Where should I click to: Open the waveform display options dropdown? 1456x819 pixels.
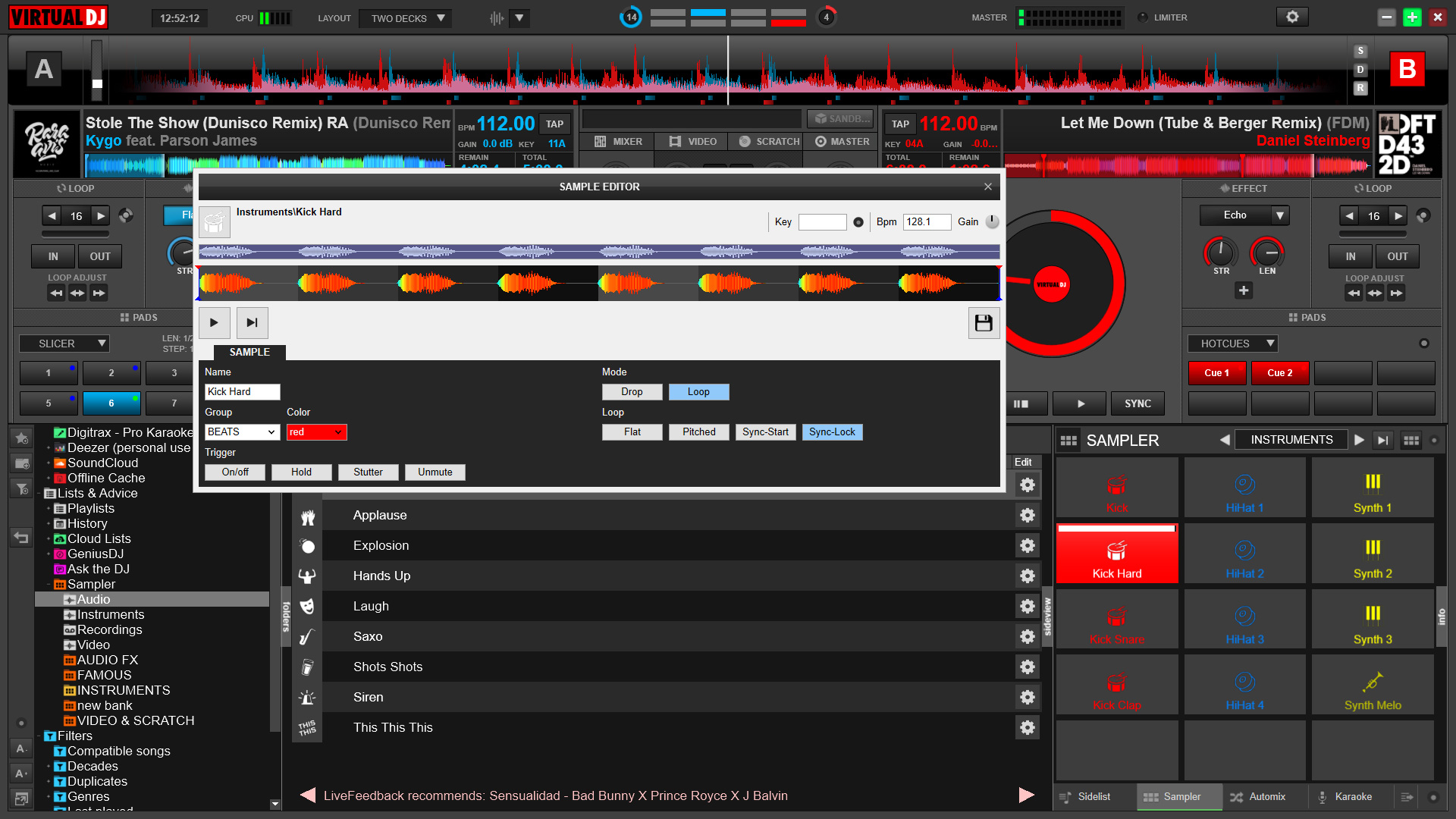click(x=519, y=18)
